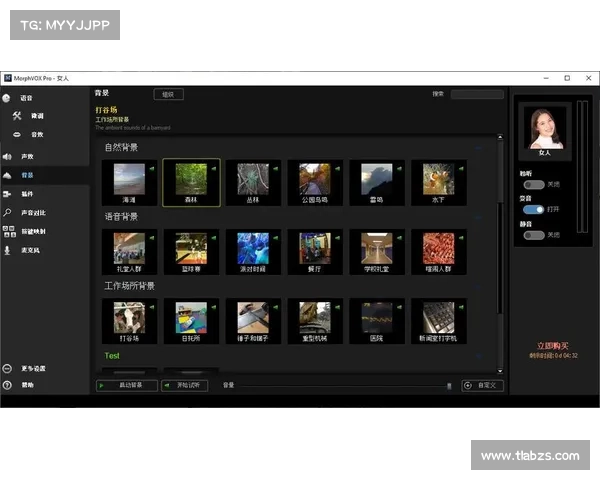Click the 启动背景 start background button
The image size is (600, 480).
[x=127, y=385]
